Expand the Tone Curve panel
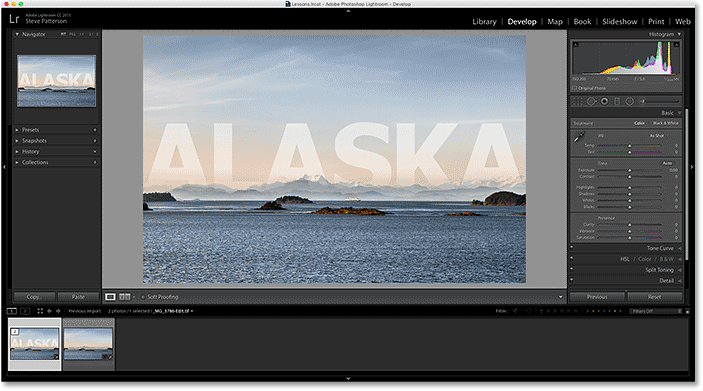 point(680,248)
